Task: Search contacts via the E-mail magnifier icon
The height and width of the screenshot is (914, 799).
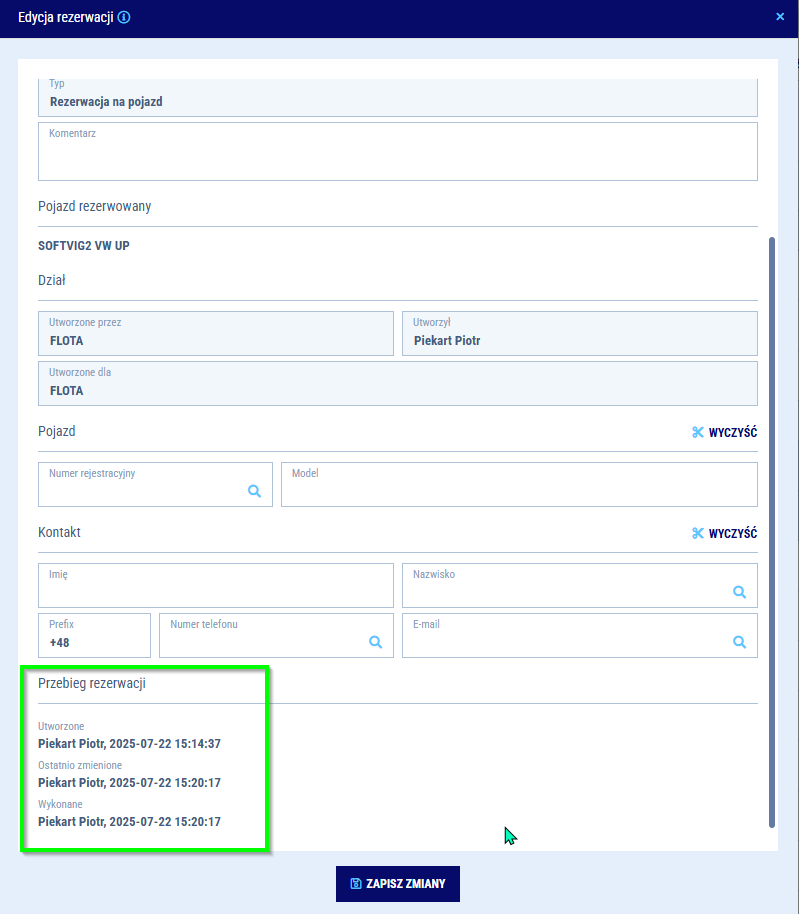Action: (x=739, y=642)
